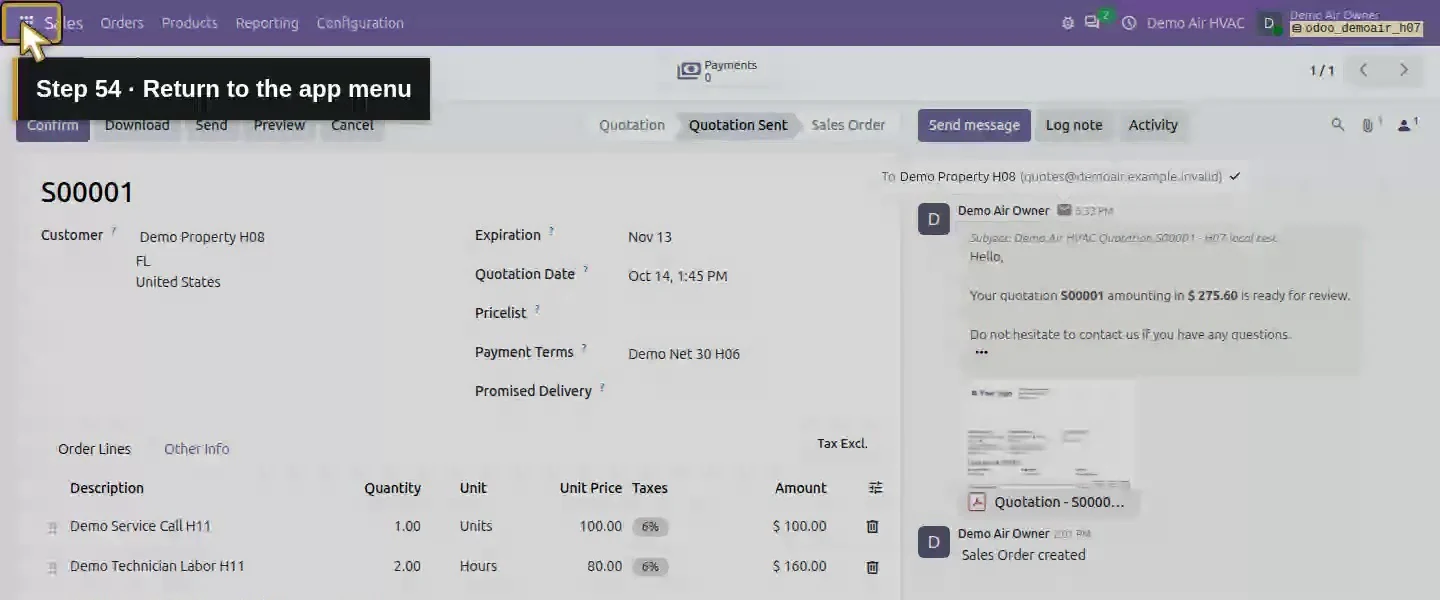The image size is (1440, 600).
Task: Open optional columns settings icon
Action: point(876,488)
